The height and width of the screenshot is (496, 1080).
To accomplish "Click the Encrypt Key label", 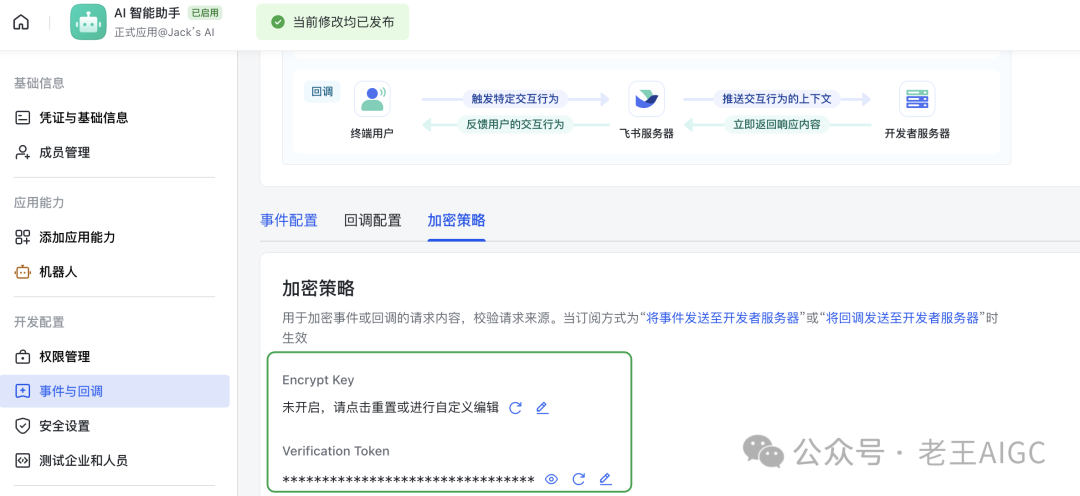I will 318,380.
